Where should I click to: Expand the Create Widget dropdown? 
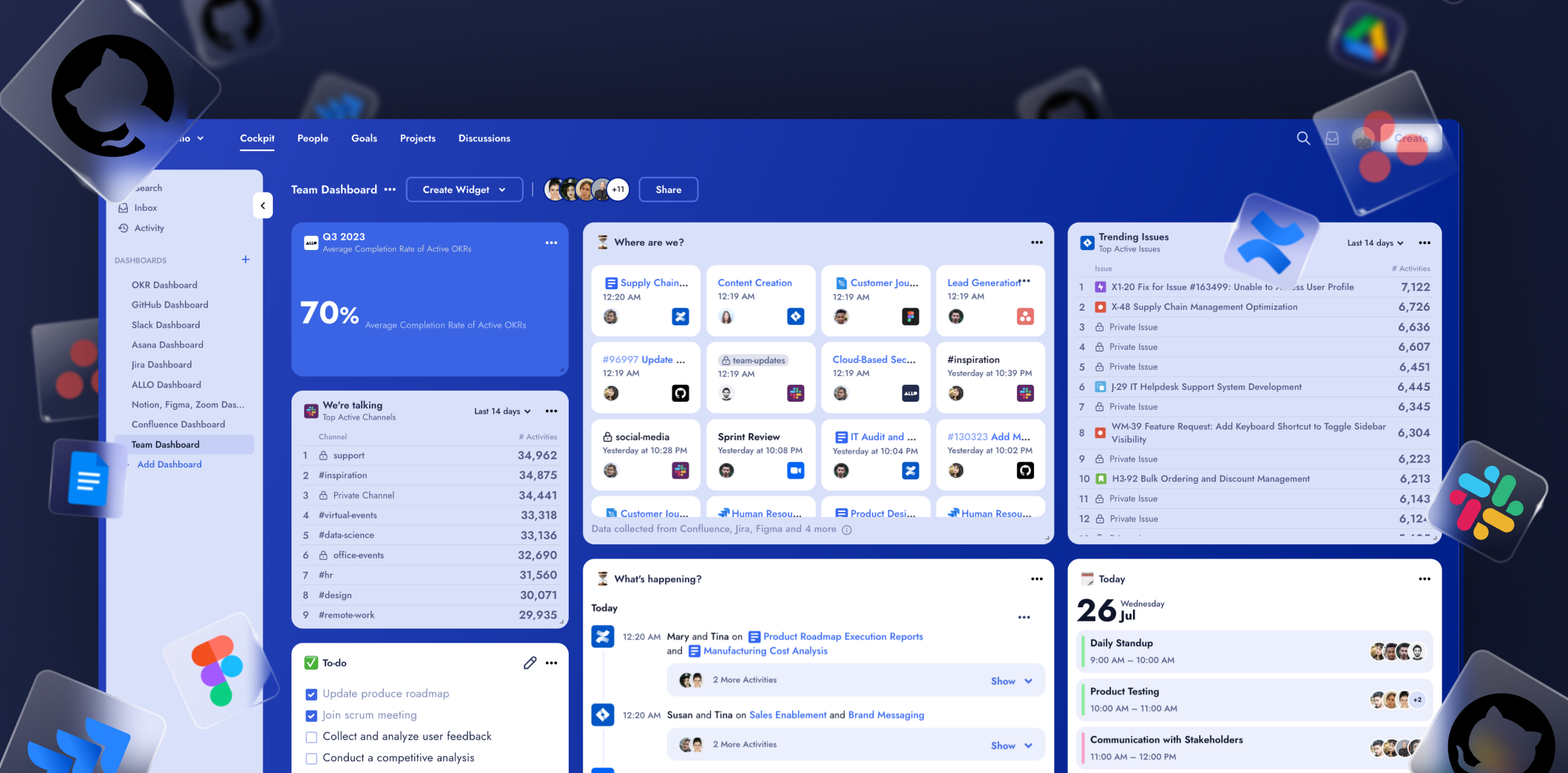464,189
